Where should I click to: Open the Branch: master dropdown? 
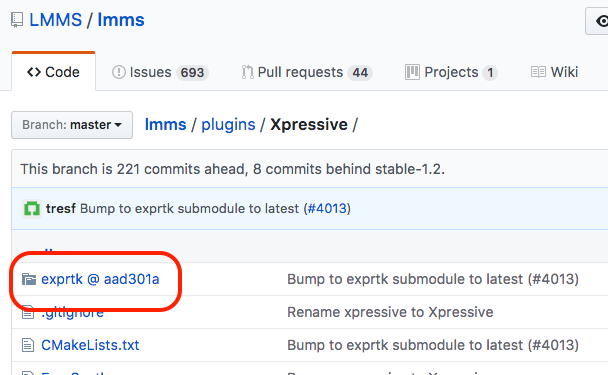point(72,125)
